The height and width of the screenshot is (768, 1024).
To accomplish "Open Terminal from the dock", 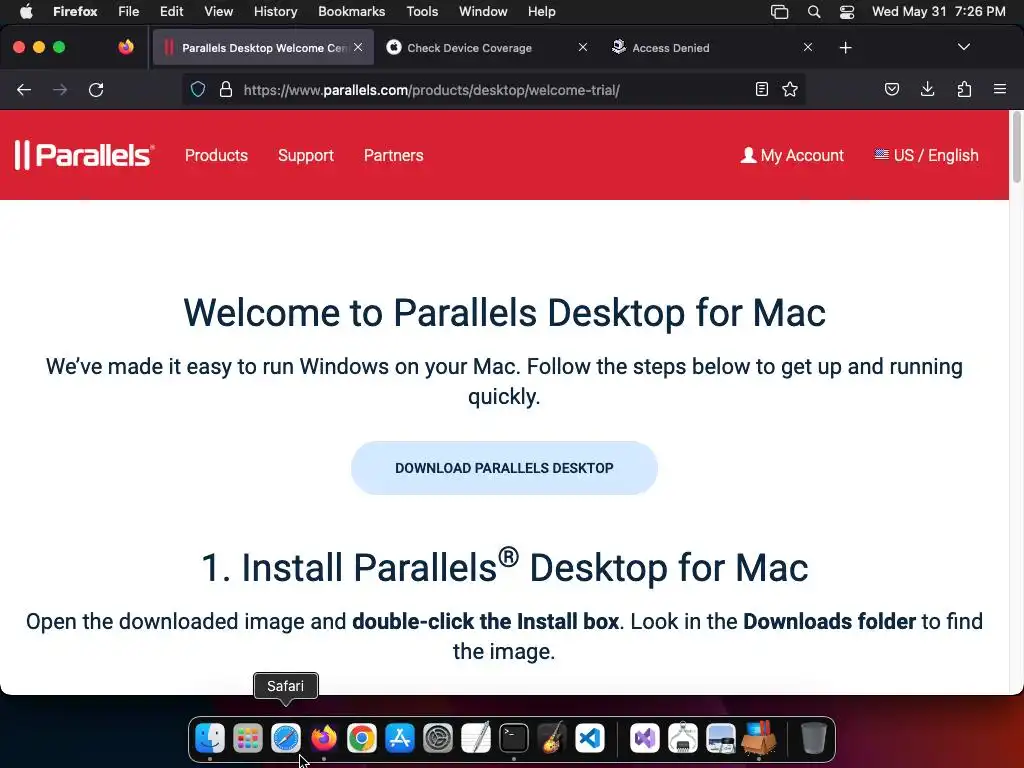I will tap(514, 739).
